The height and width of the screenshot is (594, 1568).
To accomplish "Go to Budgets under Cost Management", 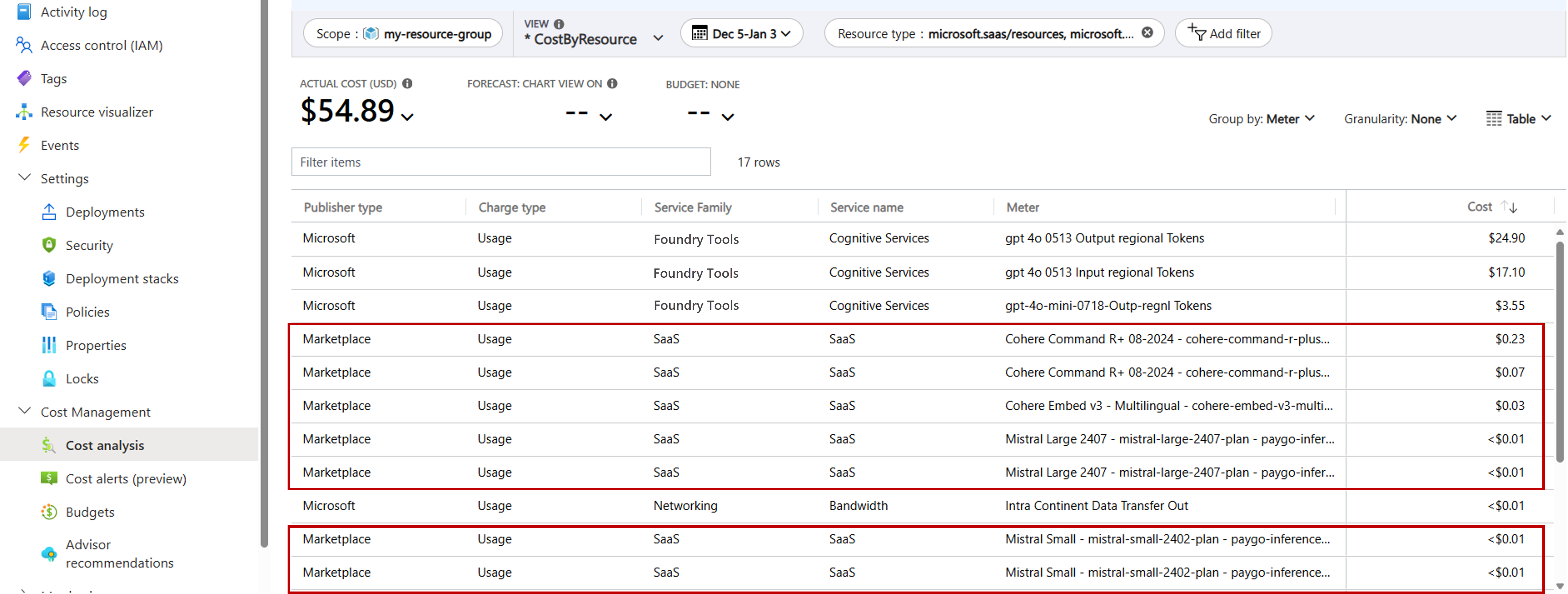I will (90, 512).
